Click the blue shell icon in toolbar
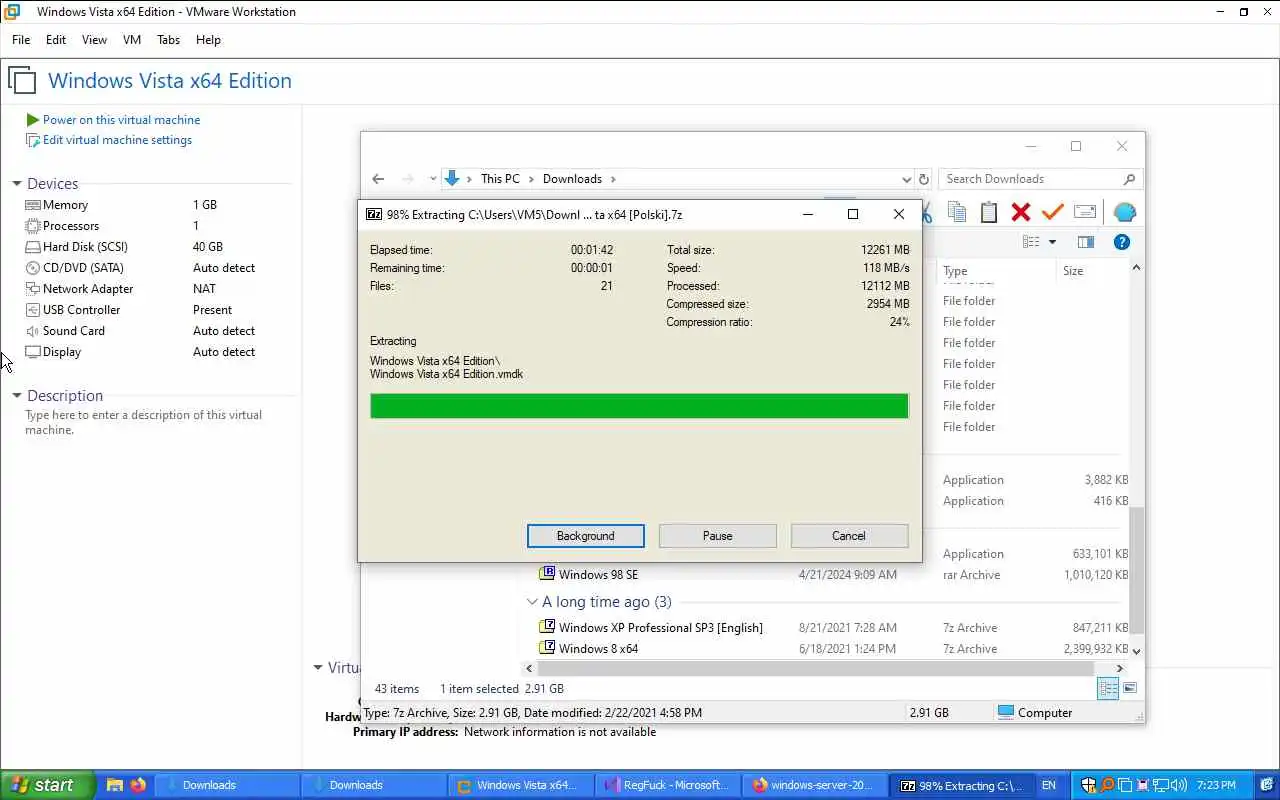 click(1124, 212)
